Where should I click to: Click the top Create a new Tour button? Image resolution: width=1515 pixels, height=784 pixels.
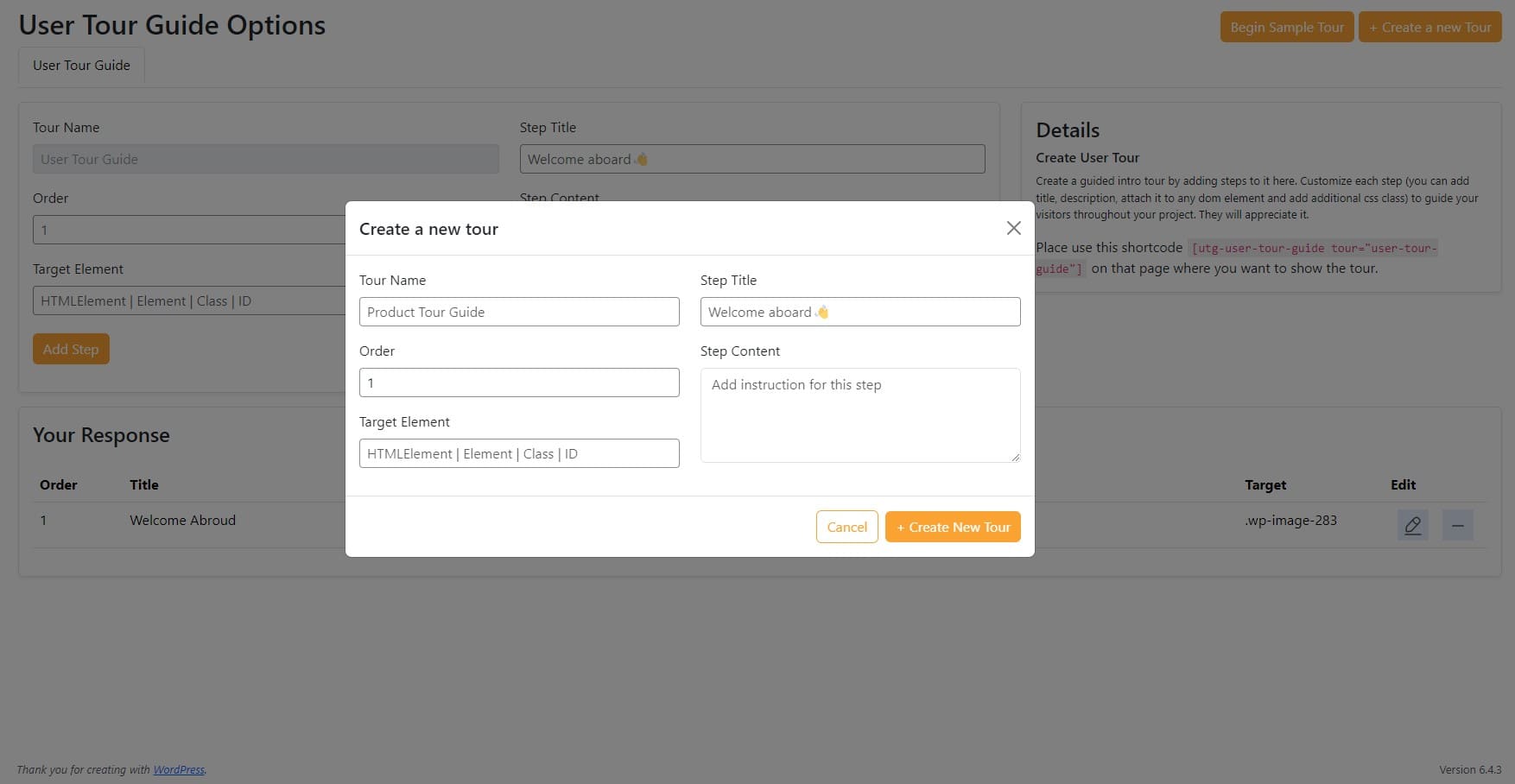point(1429,27)
